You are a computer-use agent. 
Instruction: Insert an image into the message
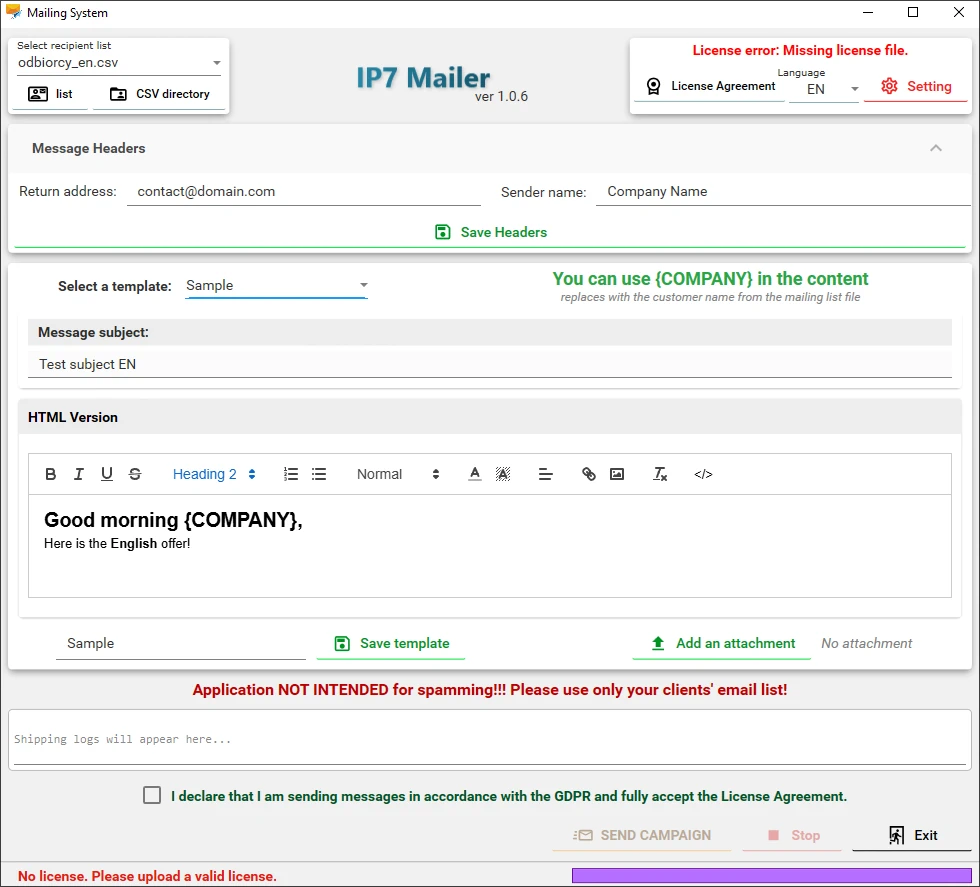coord(617,474)
